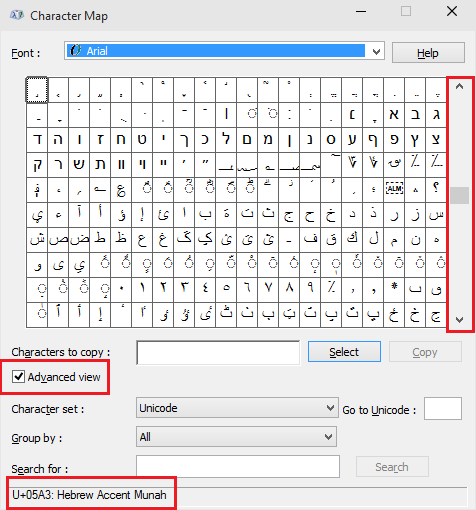Pick the Arabic-Indic digit four ٤ cell

[x=205, y=290]
